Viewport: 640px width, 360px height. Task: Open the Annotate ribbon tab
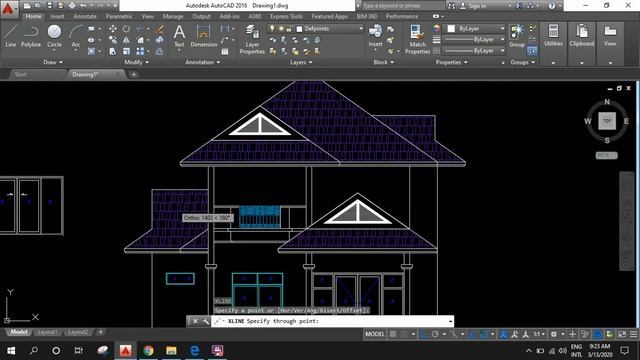tap(85, 16)
